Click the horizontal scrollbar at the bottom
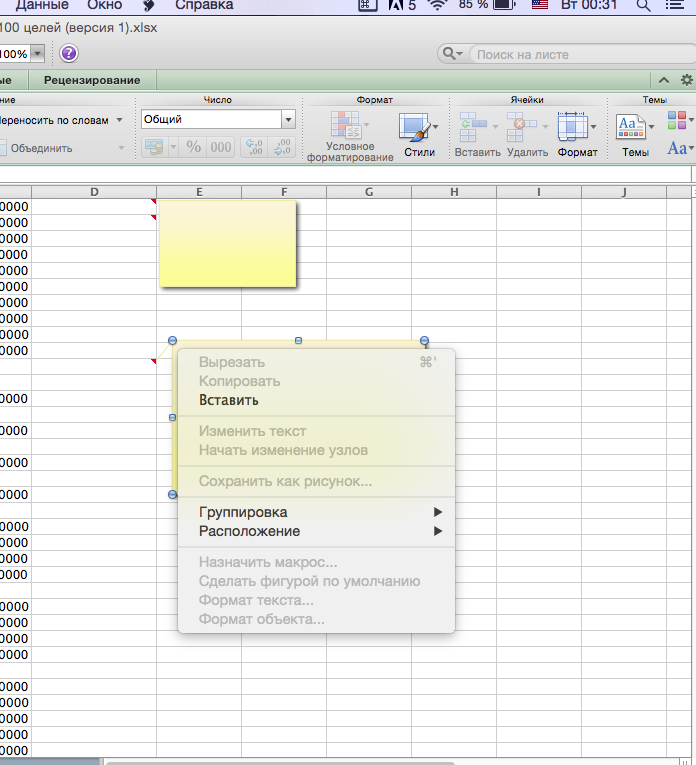 click(x=280, y=762)
